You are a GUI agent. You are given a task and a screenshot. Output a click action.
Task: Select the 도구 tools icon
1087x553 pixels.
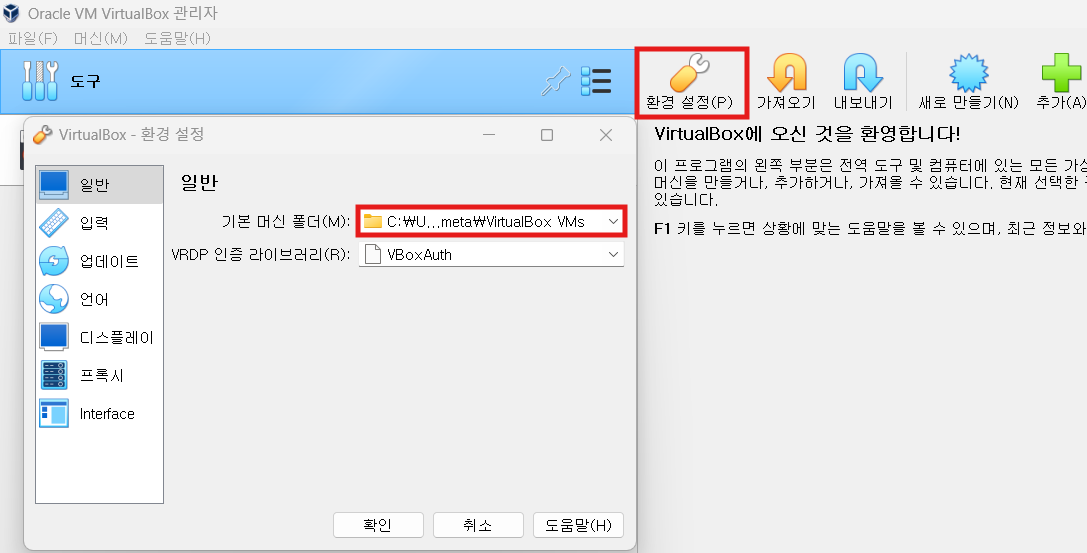[41, 81]
